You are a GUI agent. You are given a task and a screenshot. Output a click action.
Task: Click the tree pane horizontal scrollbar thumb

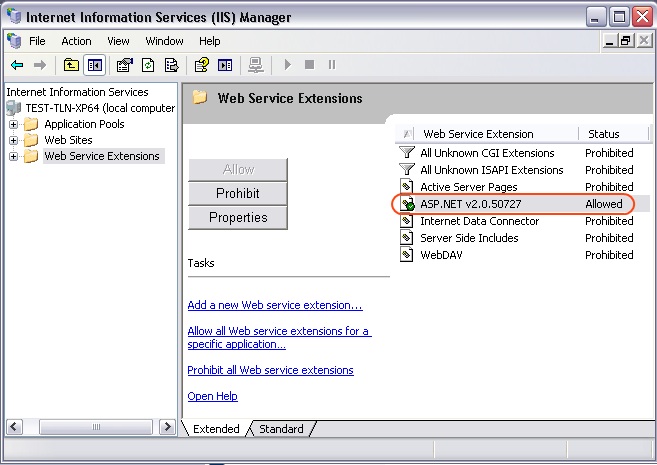(x=96, y=427)
